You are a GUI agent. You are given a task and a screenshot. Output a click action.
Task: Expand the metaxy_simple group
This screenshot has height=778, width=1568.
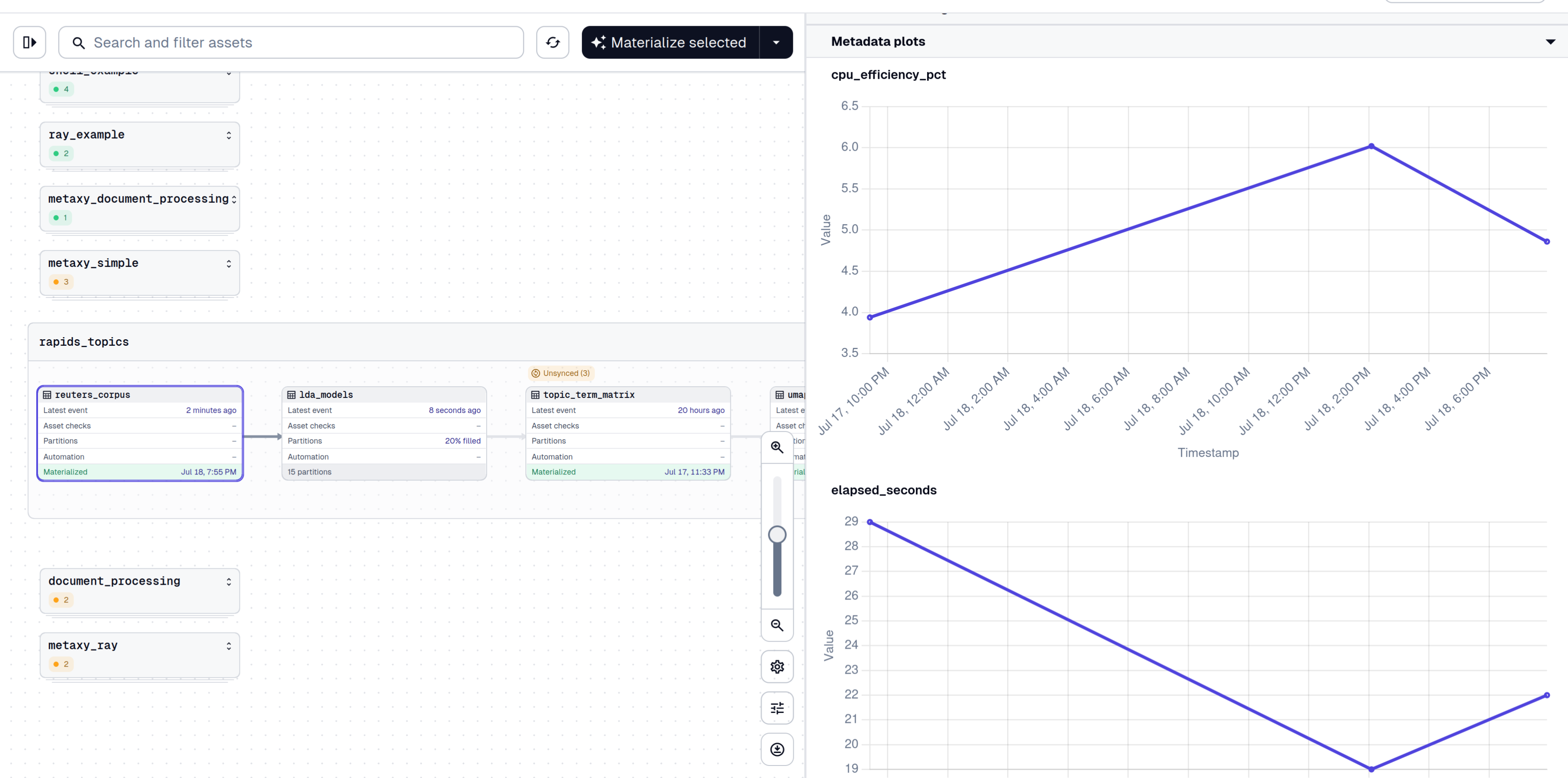tap(229, 263)
